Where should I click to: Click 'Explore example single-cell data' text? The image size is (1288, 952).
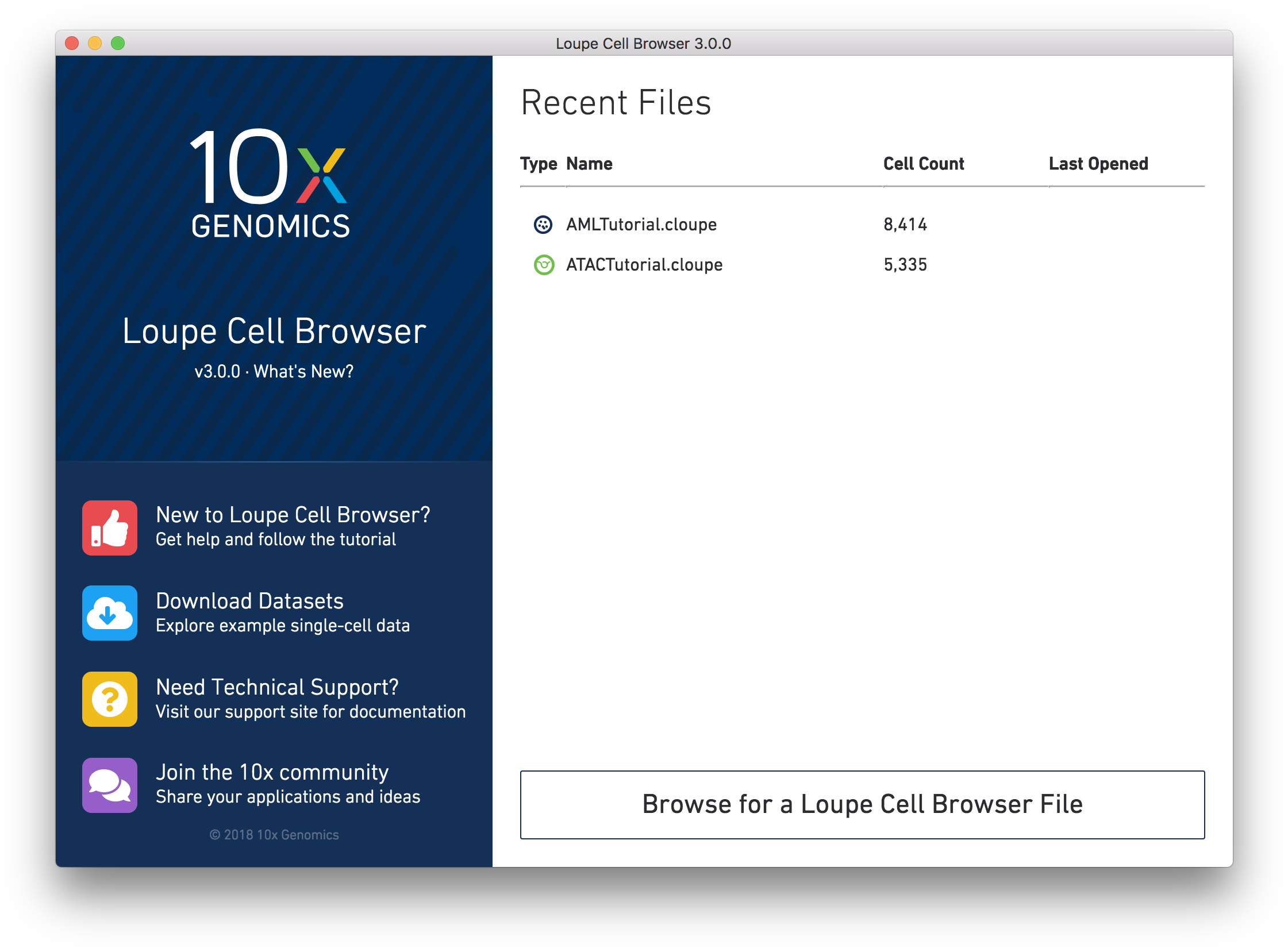pos(283,626)
